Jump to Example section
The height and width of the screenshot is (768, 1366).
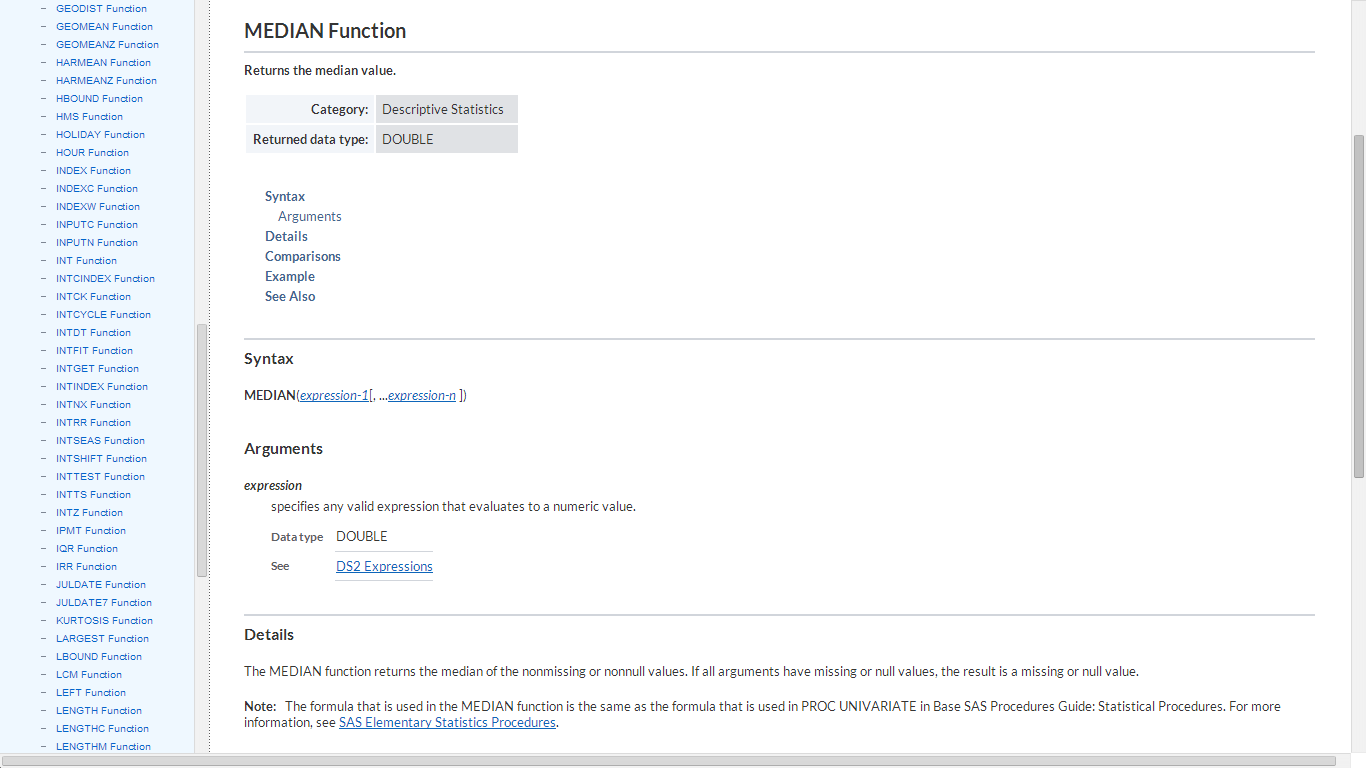[290, 277]
